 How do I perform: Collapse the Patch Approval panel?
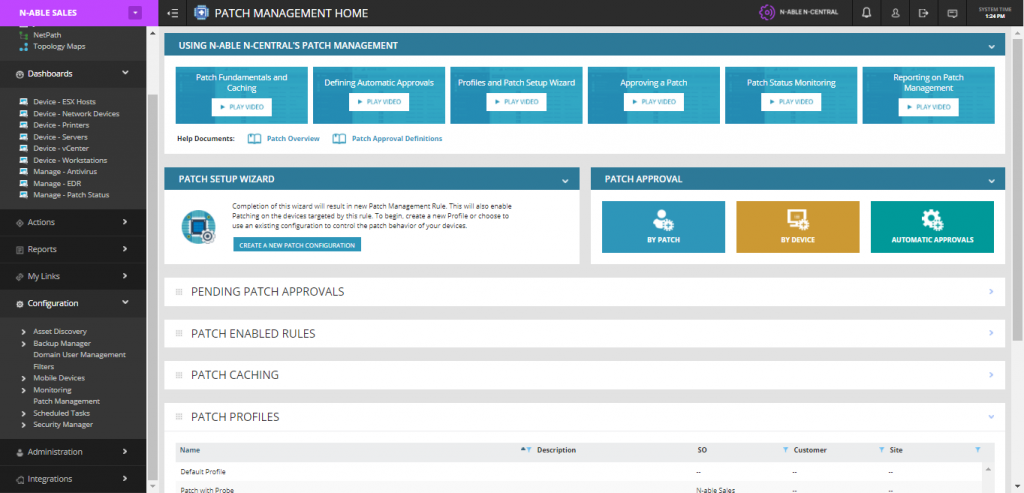point(991,180)
